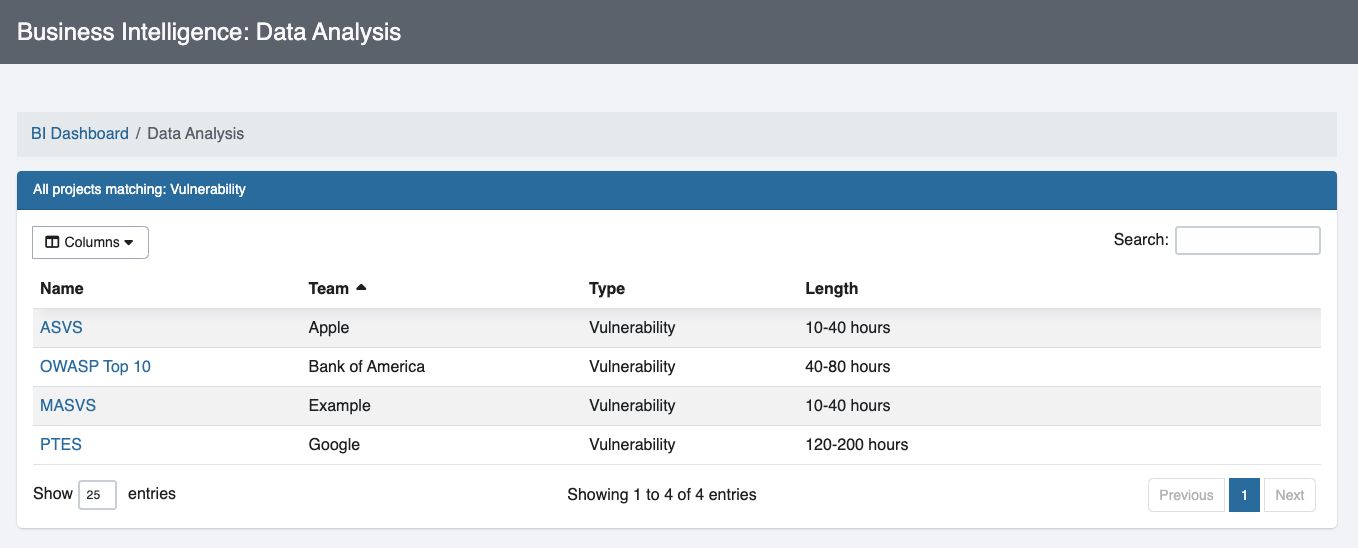The width and height of the screenshot is (1358, 548).
Task: Click 'Showing 1 to 4 of 4 entries' text
Action: (662, 494)
